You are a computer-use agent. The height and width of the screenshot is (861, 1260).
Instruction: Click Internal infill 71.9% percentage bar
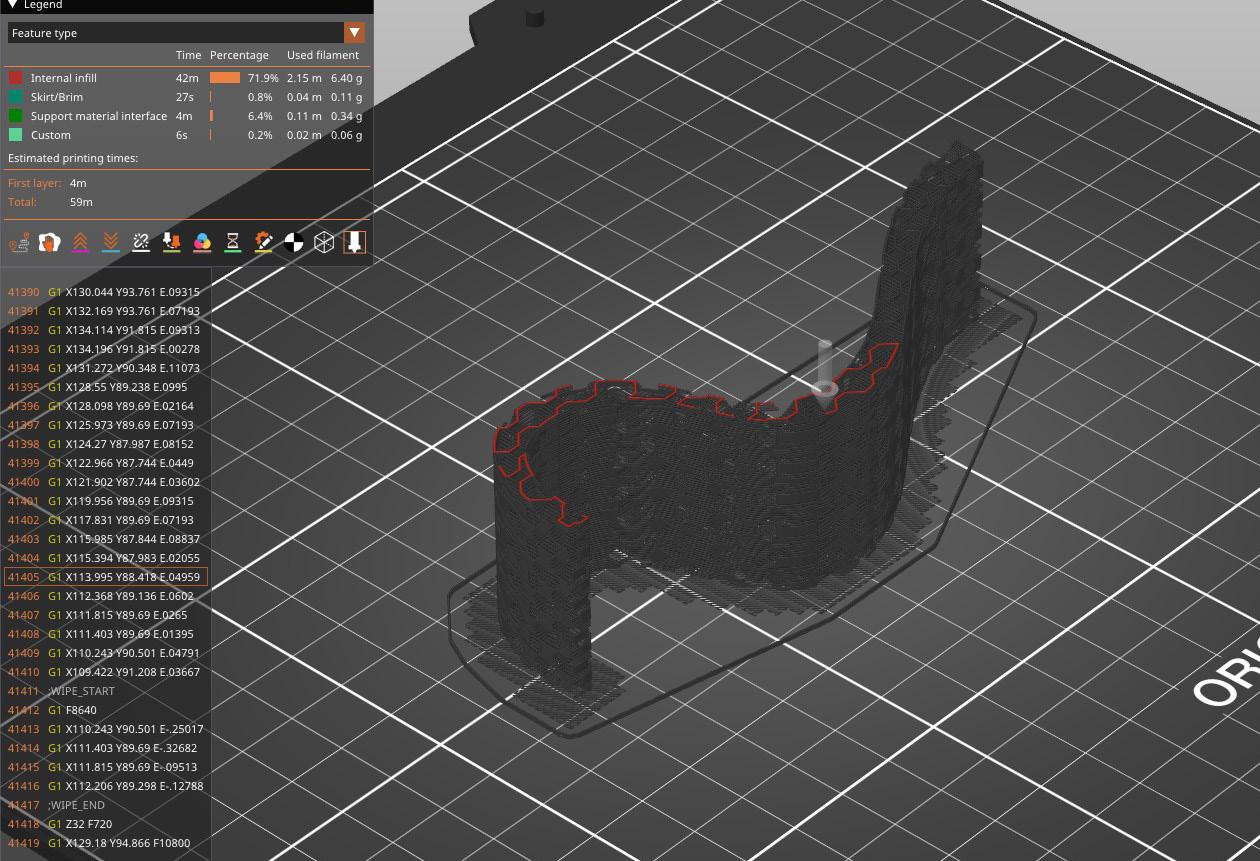tap(225, 78)
